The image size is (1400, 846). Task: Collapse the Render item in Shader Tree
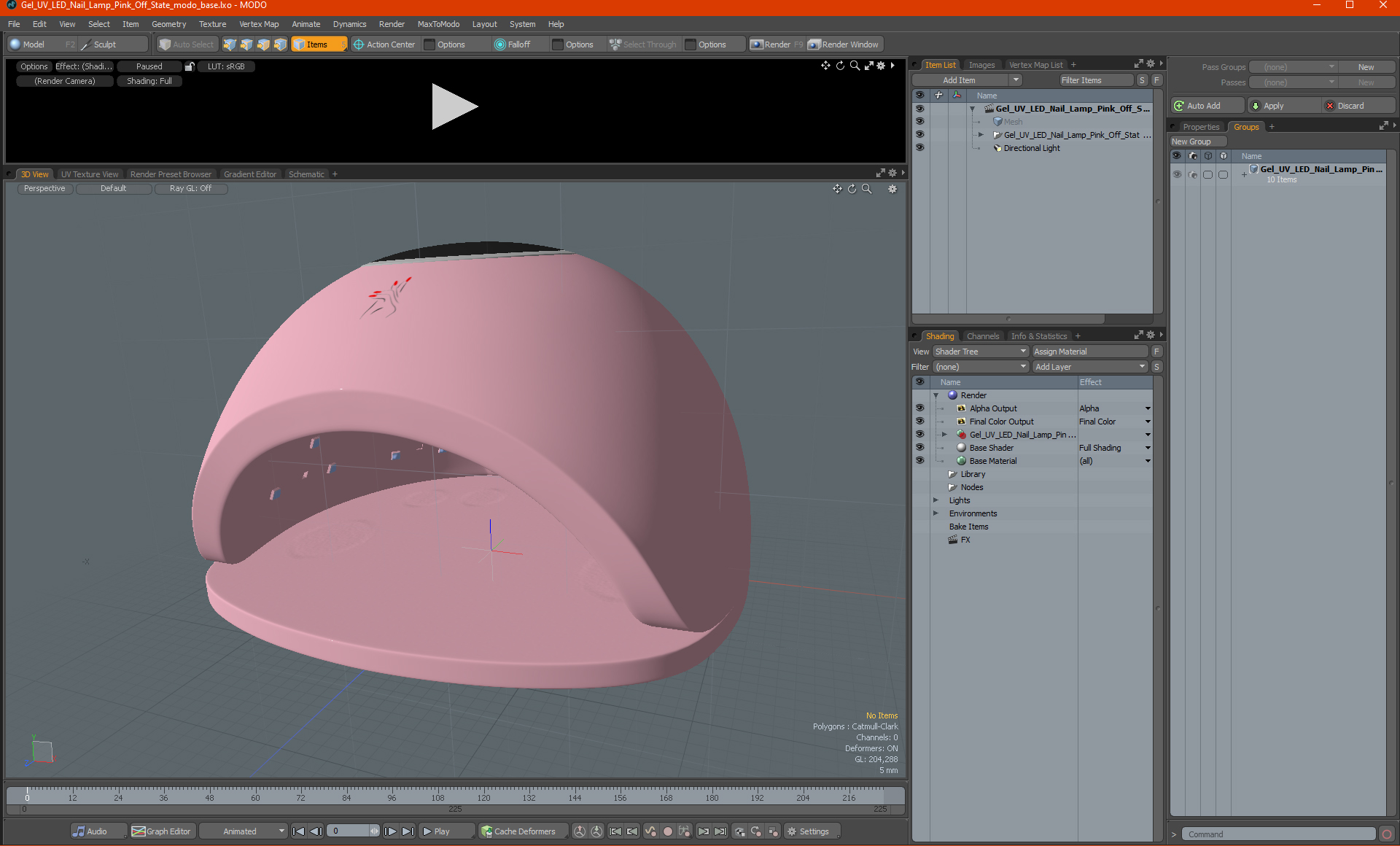point(936,395)
